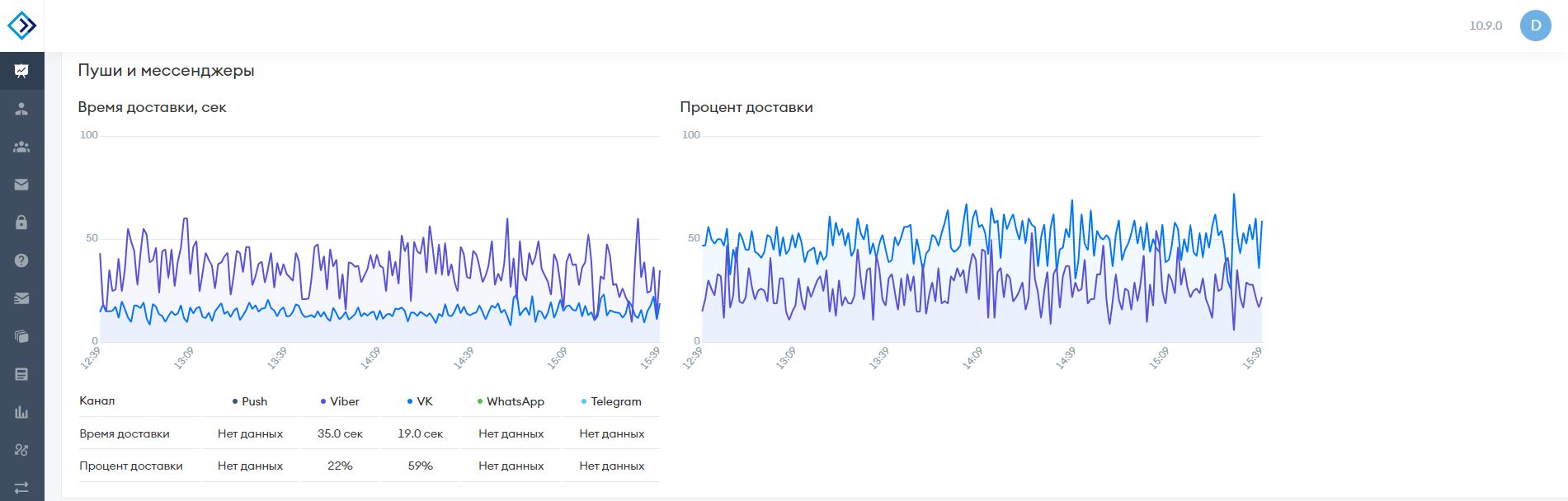Open the dashboard presentation icon in sidebar
Screen dimensions: 1568x501
coord(21,71)
